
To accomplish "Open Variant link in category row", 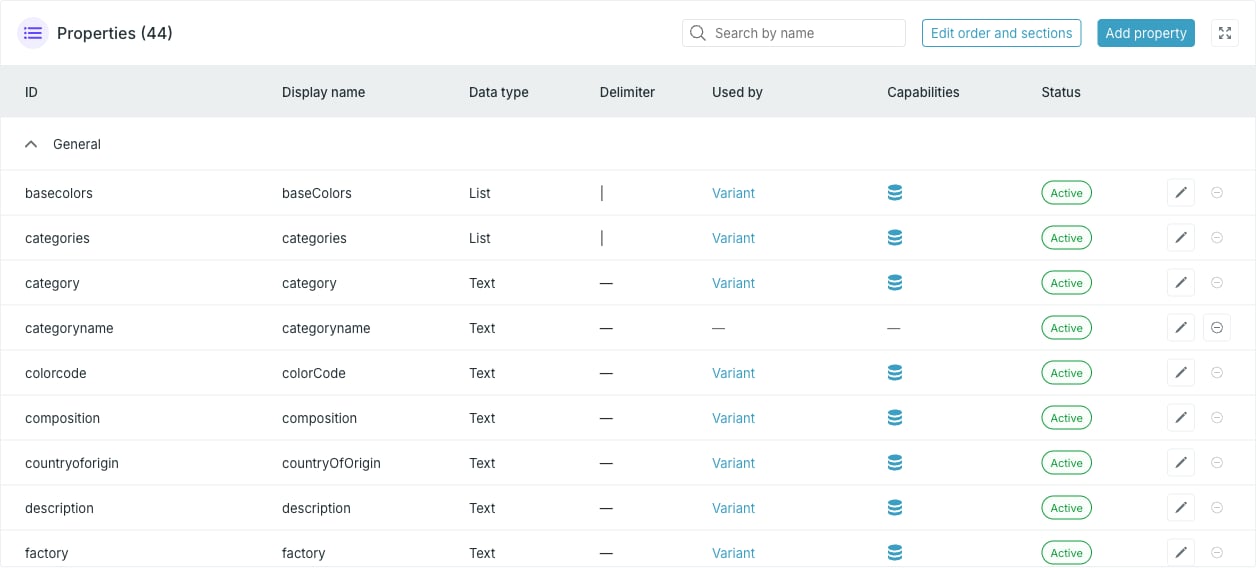I will pyautogui.click(x=733, y=283).
